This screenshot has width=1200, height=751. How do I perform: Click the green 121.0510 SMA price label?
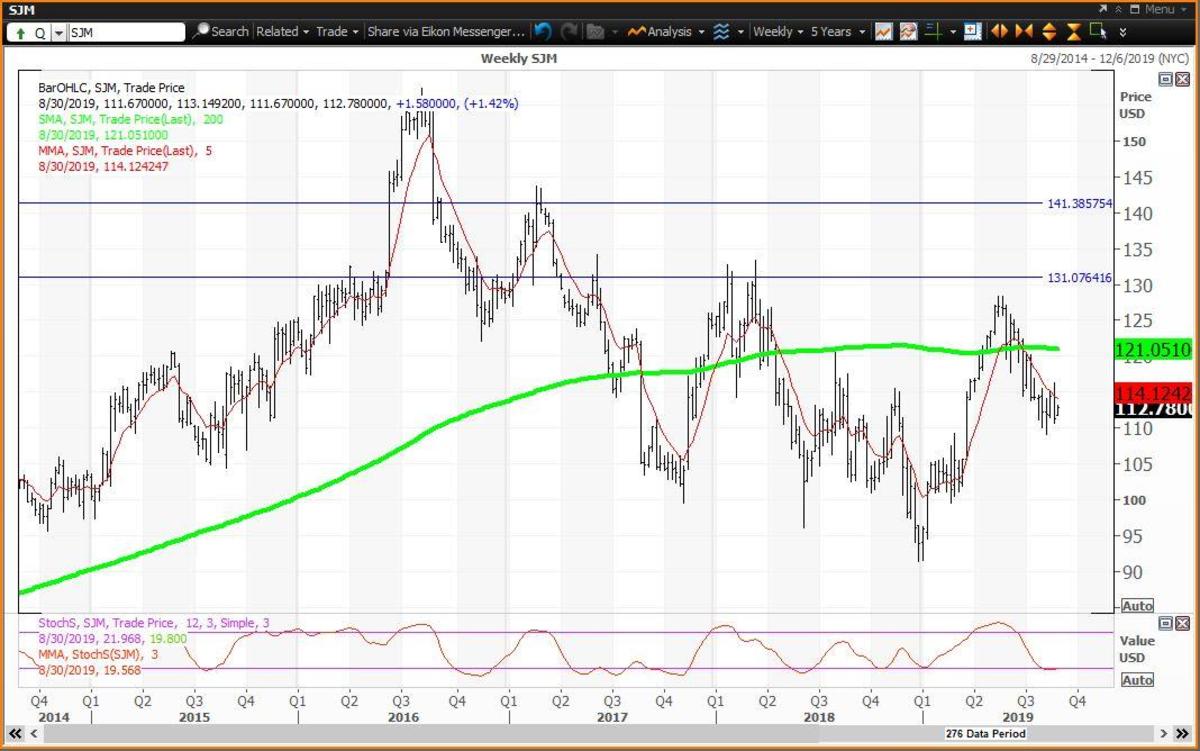1152,349
